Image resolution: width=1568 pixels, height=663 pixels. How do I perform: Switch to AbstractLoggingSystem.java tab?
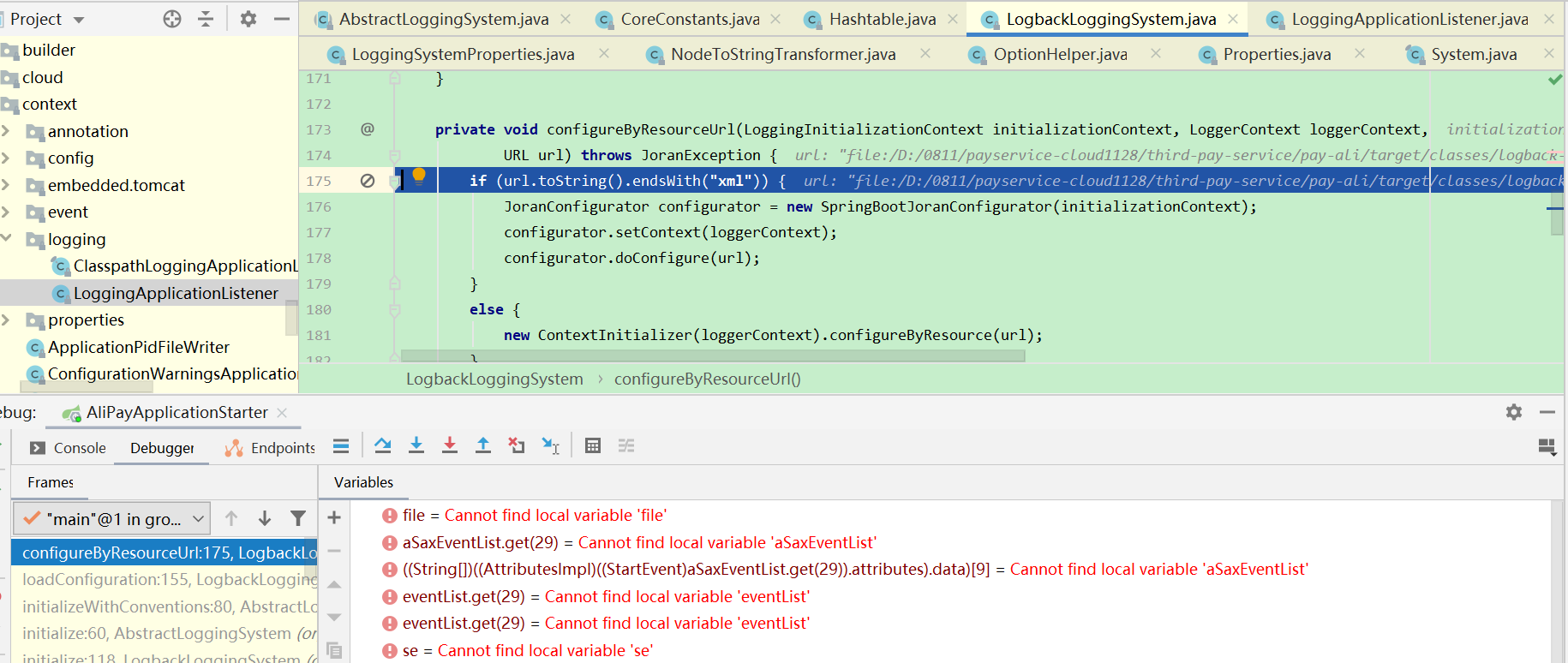coord(443,19)
